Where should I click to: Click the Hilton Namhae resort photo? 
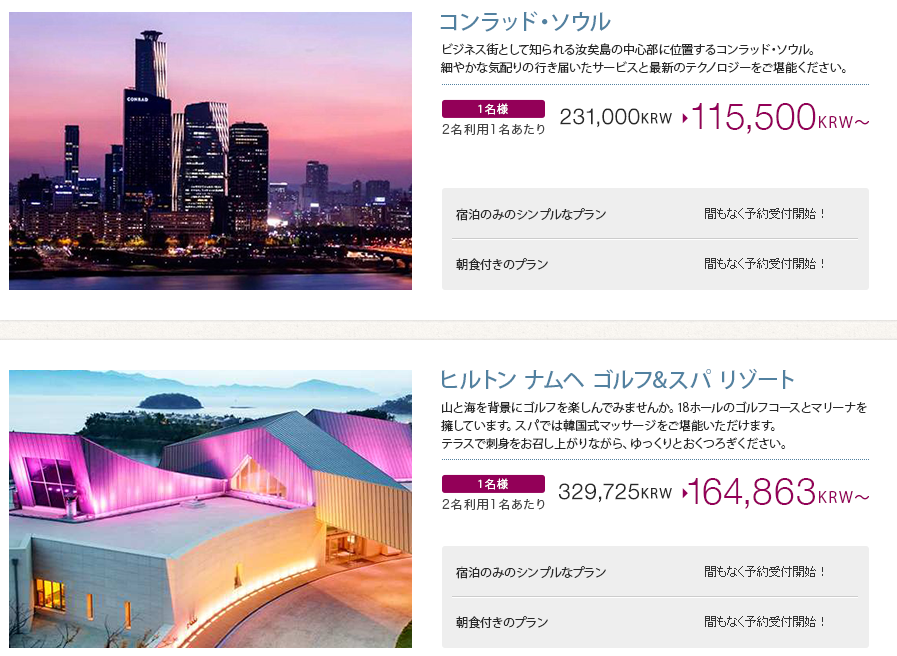pyautogui.click(x=211, y=509)
